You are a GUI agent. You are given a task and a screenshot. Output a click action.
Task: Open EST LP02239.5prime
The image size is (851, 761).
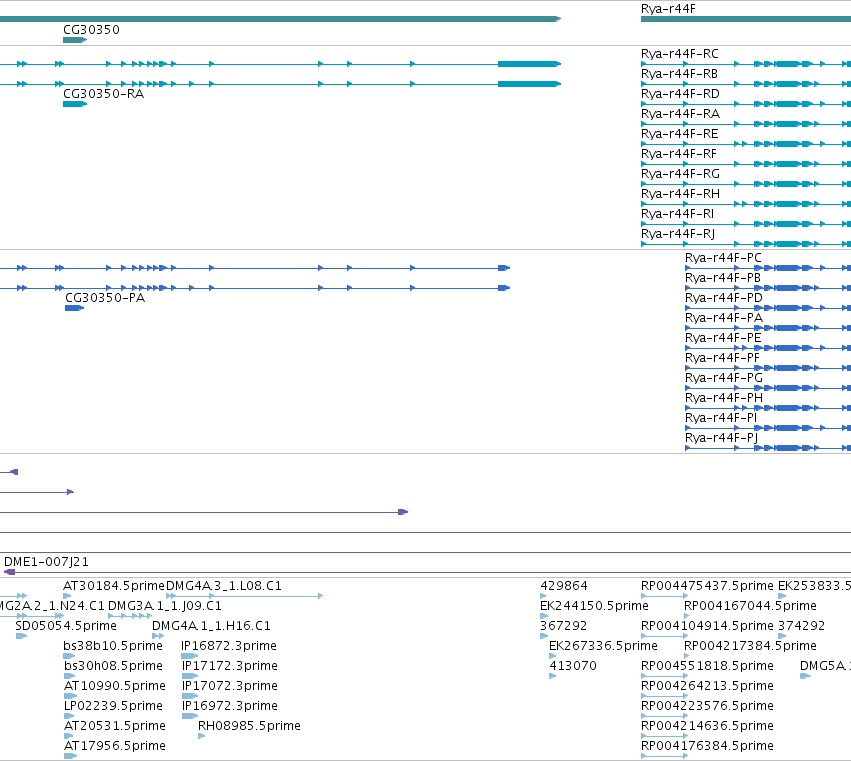coord(113,706)
